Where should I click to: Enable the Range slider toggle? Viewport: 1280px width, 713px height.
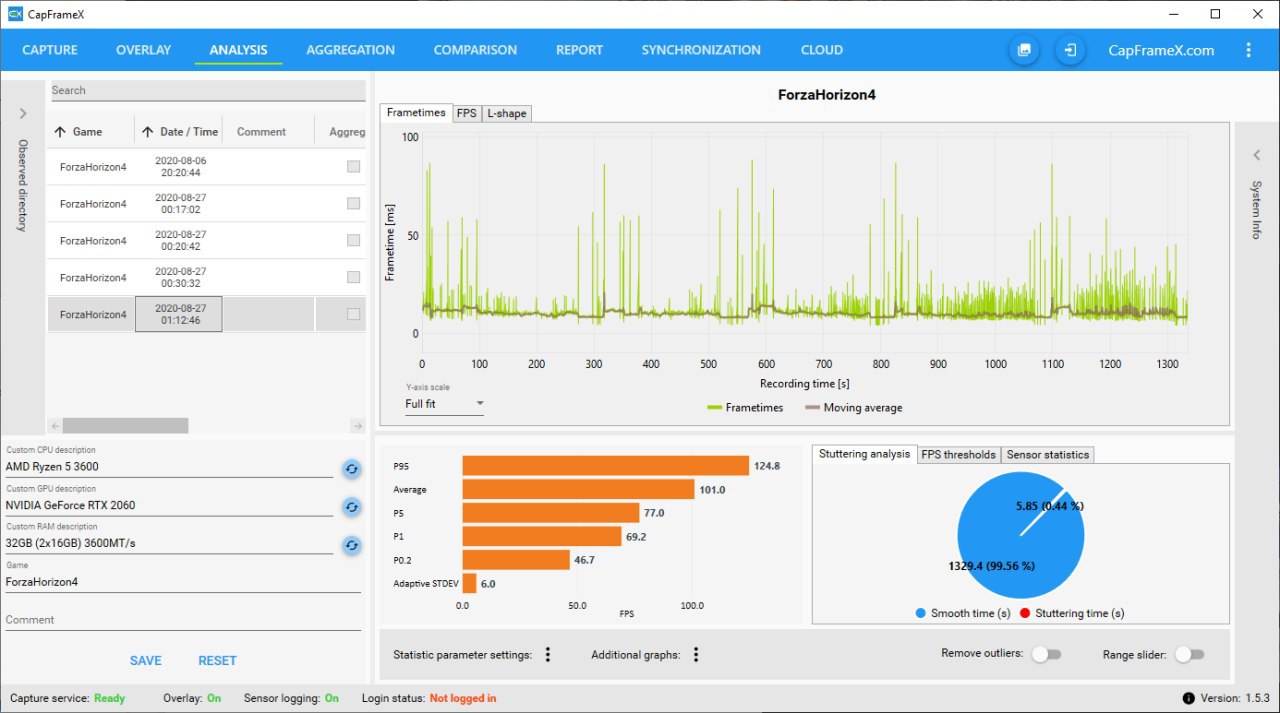click(x=1190, y=654)
